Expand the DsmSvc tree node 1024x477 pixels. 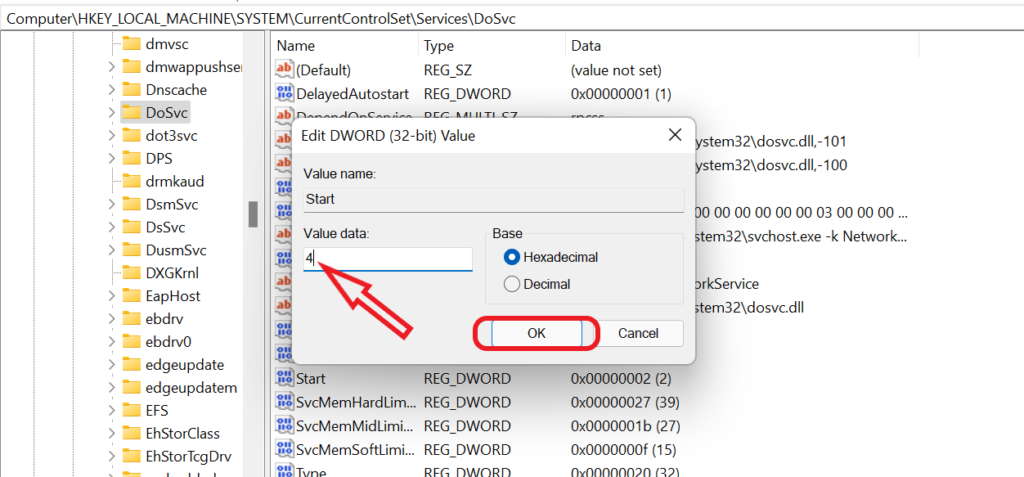111,204
